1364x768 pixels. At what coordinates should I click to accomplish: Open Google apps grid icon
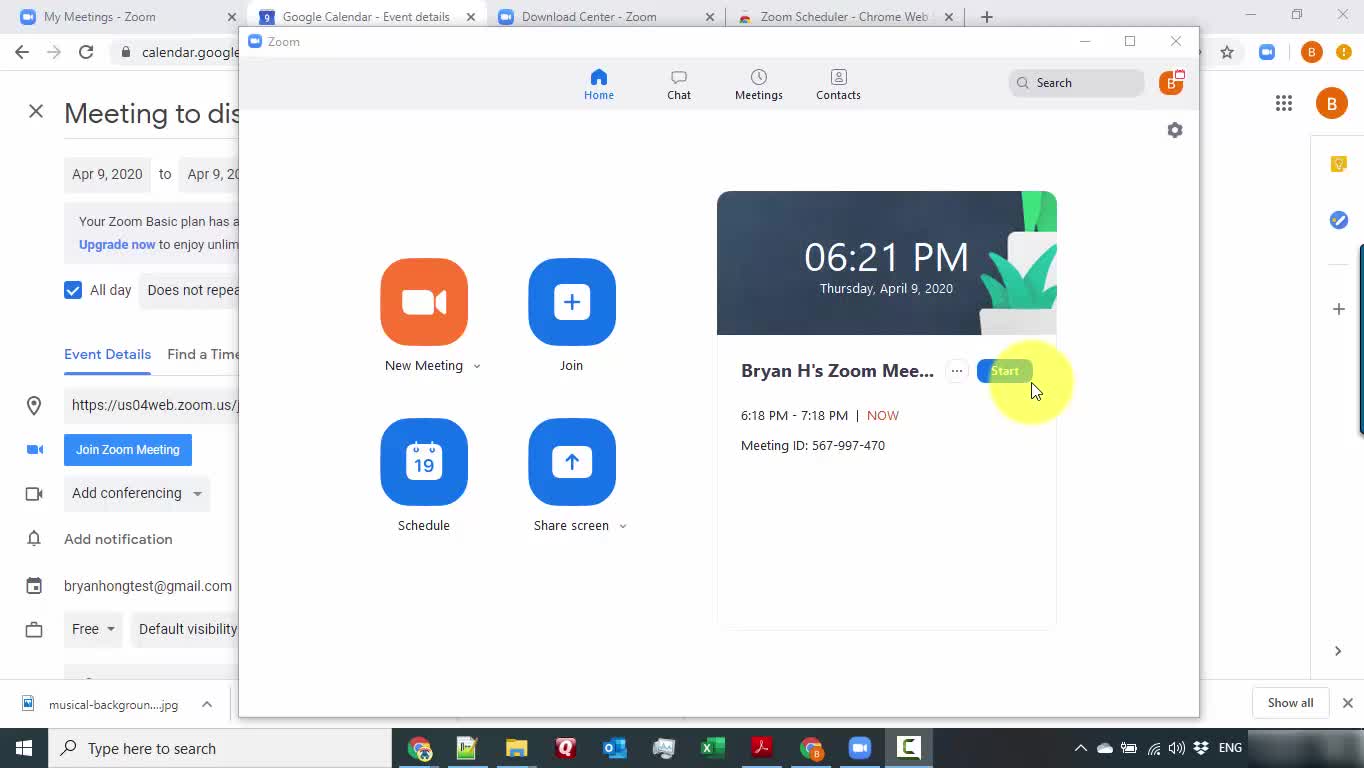pyautogui.click(x=1284, y=103)
